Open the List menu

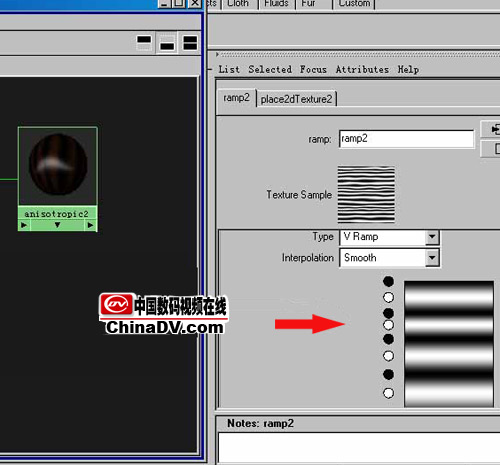[229, 69]
